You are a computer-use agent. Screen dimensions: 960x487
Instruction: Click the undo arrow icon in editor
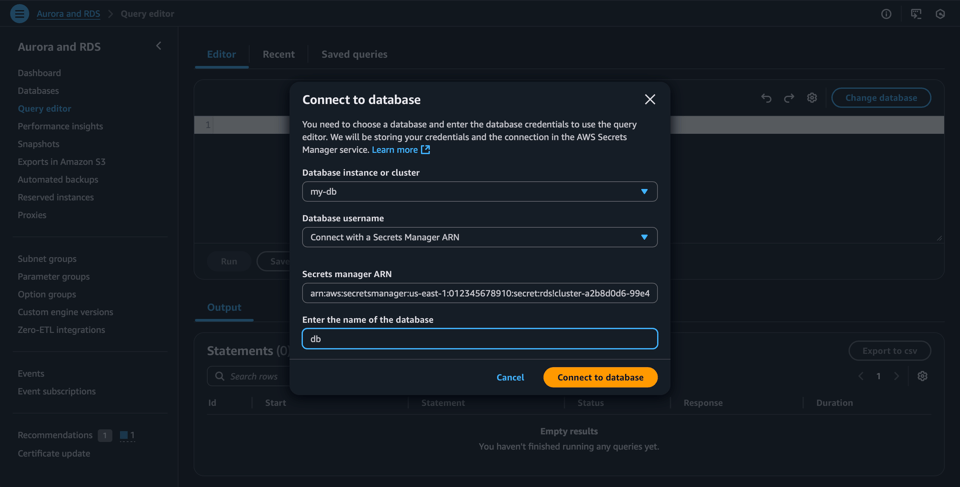point(766,98)
